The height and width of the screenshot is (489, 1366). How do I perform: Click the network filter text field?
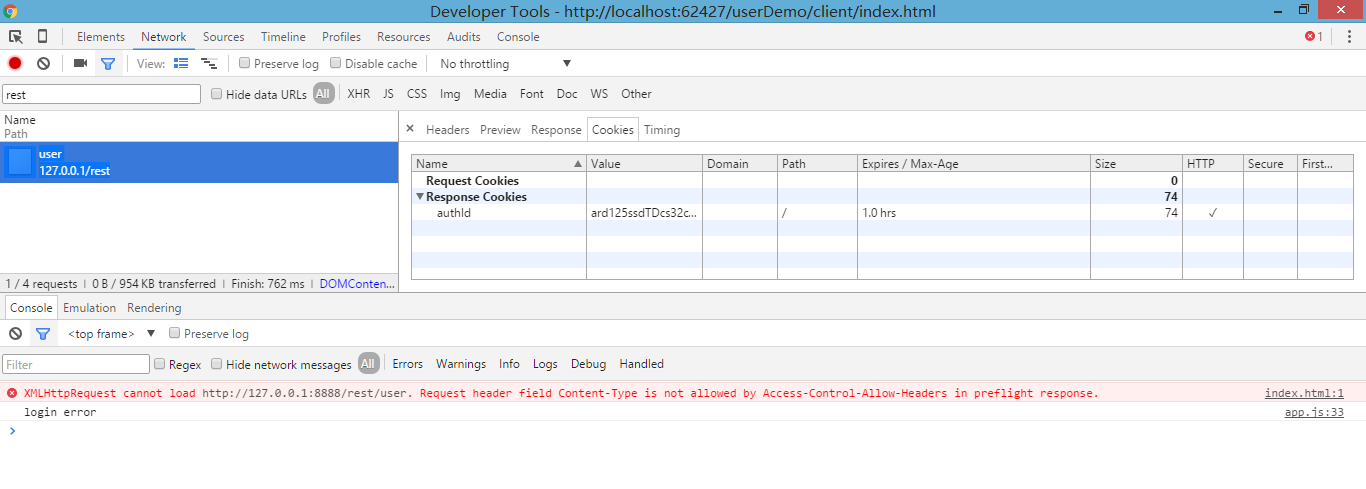click(x=102, y=94)
